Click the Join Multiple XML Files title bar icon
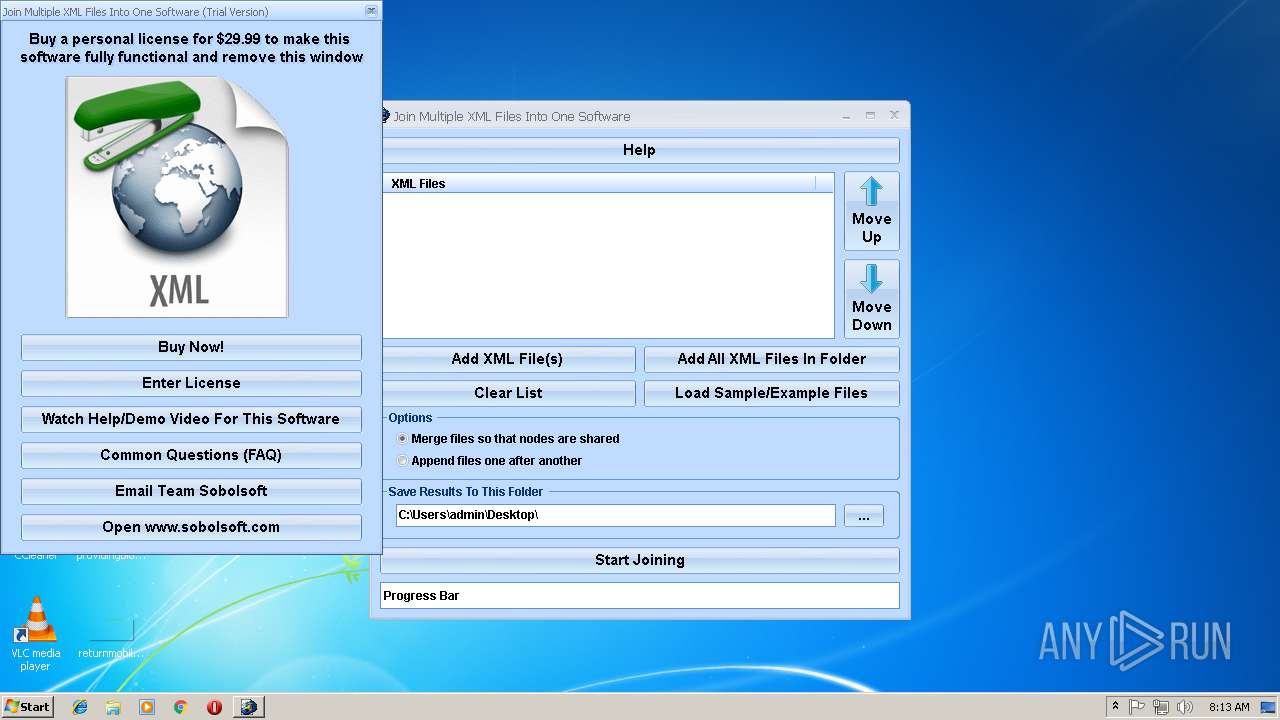Viewport: 1280px width, 720px height. 385,116
